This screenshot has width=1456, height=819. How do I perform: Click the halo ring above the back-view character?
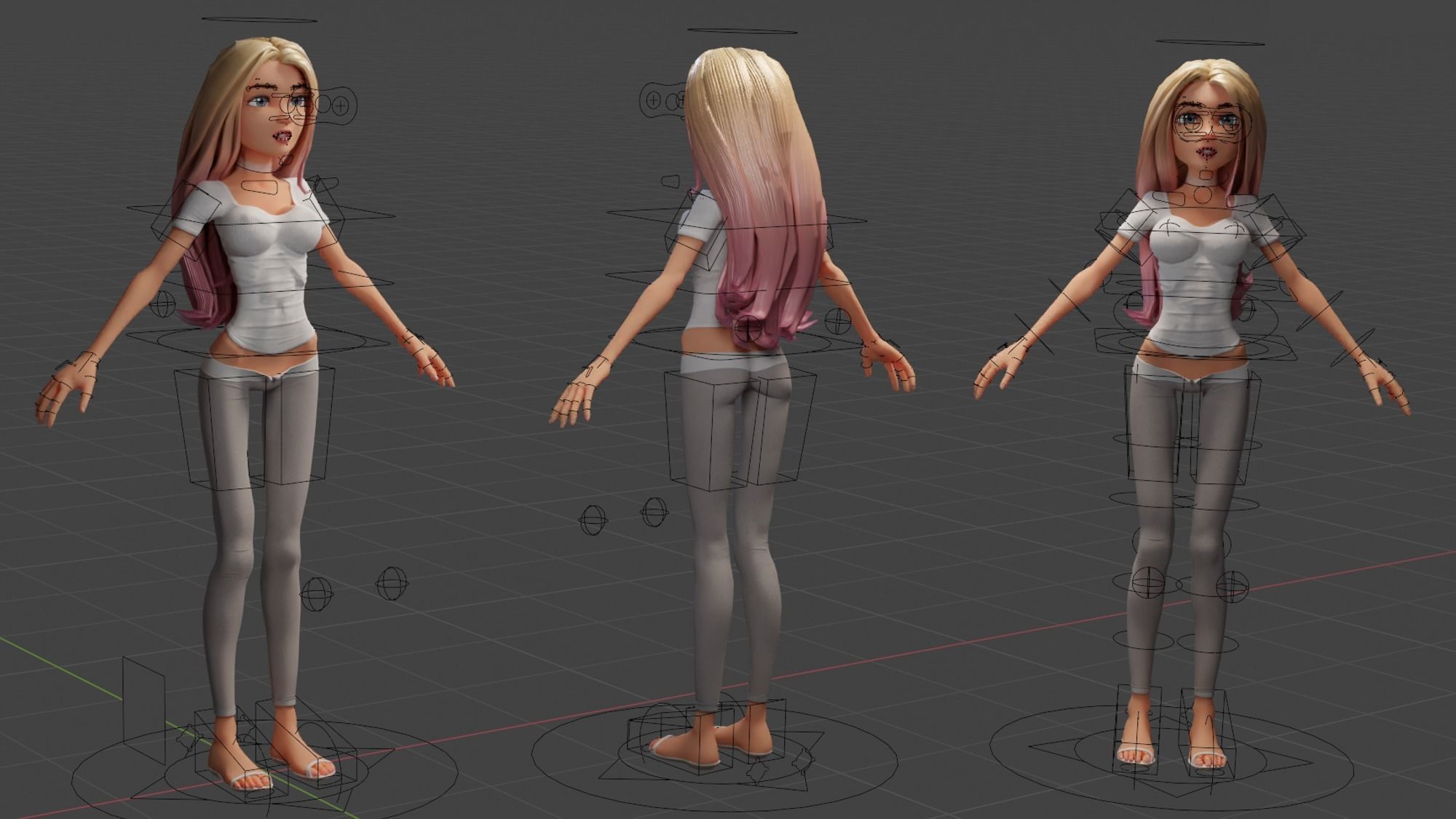point(742,31)
